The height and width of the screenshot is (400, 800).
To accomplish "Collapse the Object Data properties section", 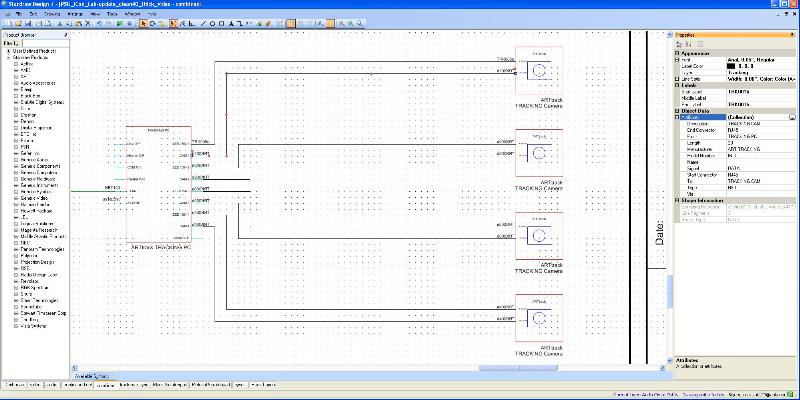I will pos(679,111).
